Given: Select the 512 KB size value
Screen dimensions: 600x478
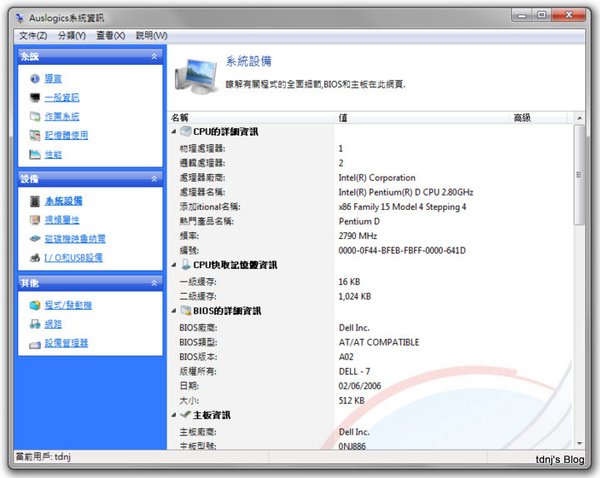Looking at the screenshot, I should (351, 400).
